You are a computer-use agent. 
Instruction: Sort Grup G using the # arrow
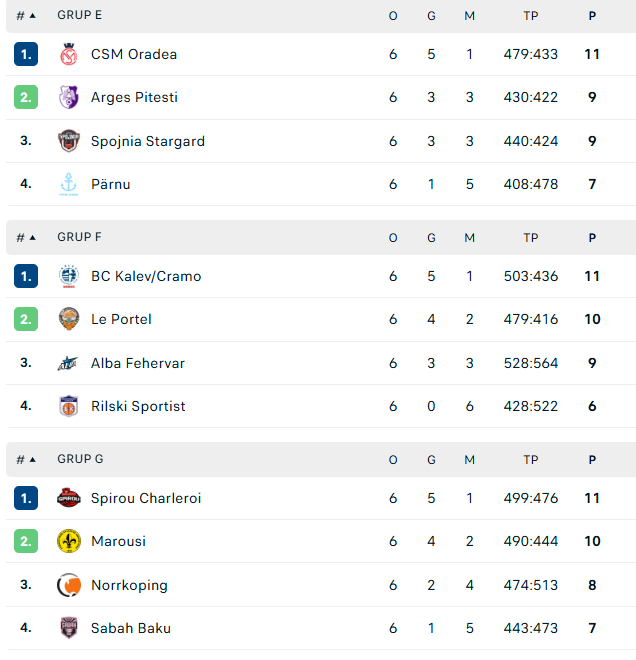point(33,460)
